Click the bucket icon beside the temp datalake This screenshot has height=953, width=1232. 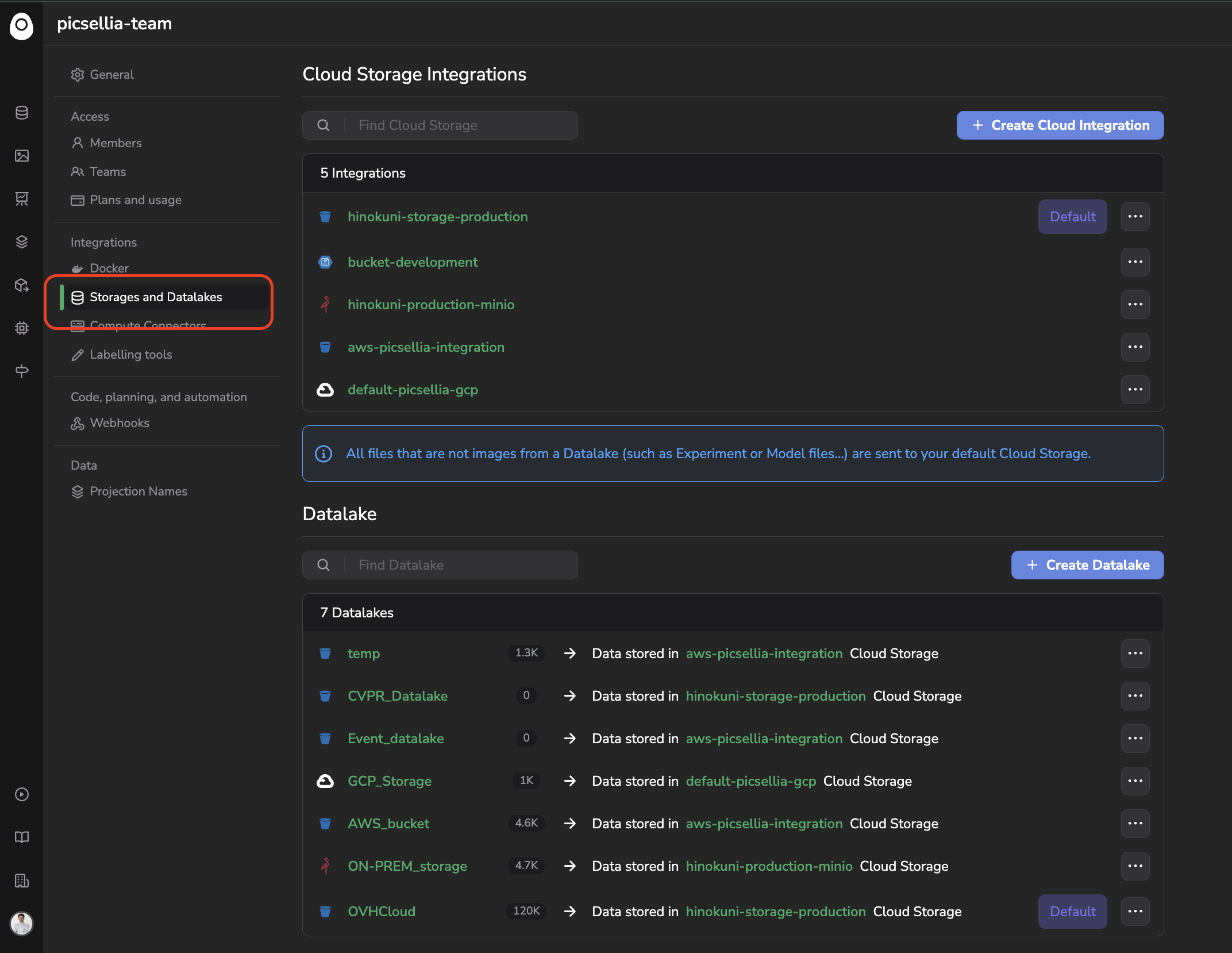coord(325,654)
